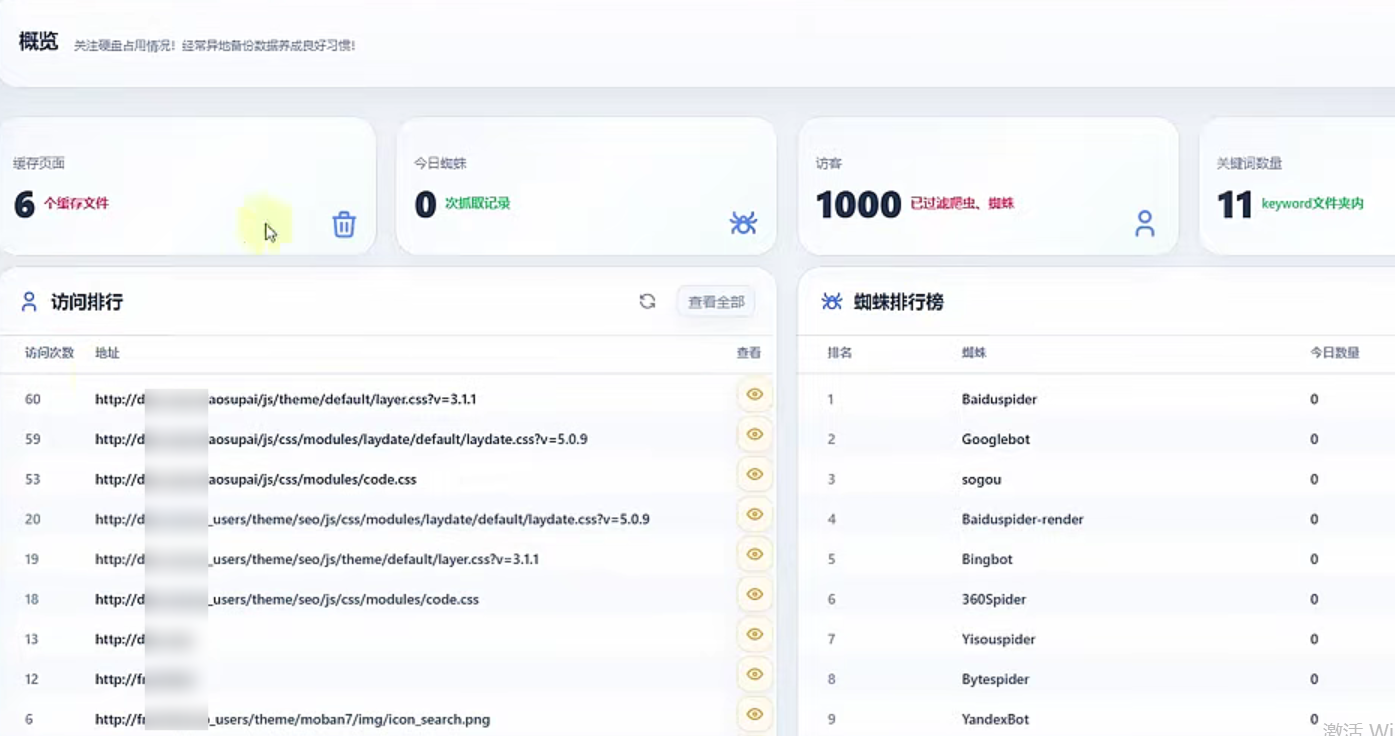
Task: Refresh the 访问排行 list
Action: click(648, 301)
